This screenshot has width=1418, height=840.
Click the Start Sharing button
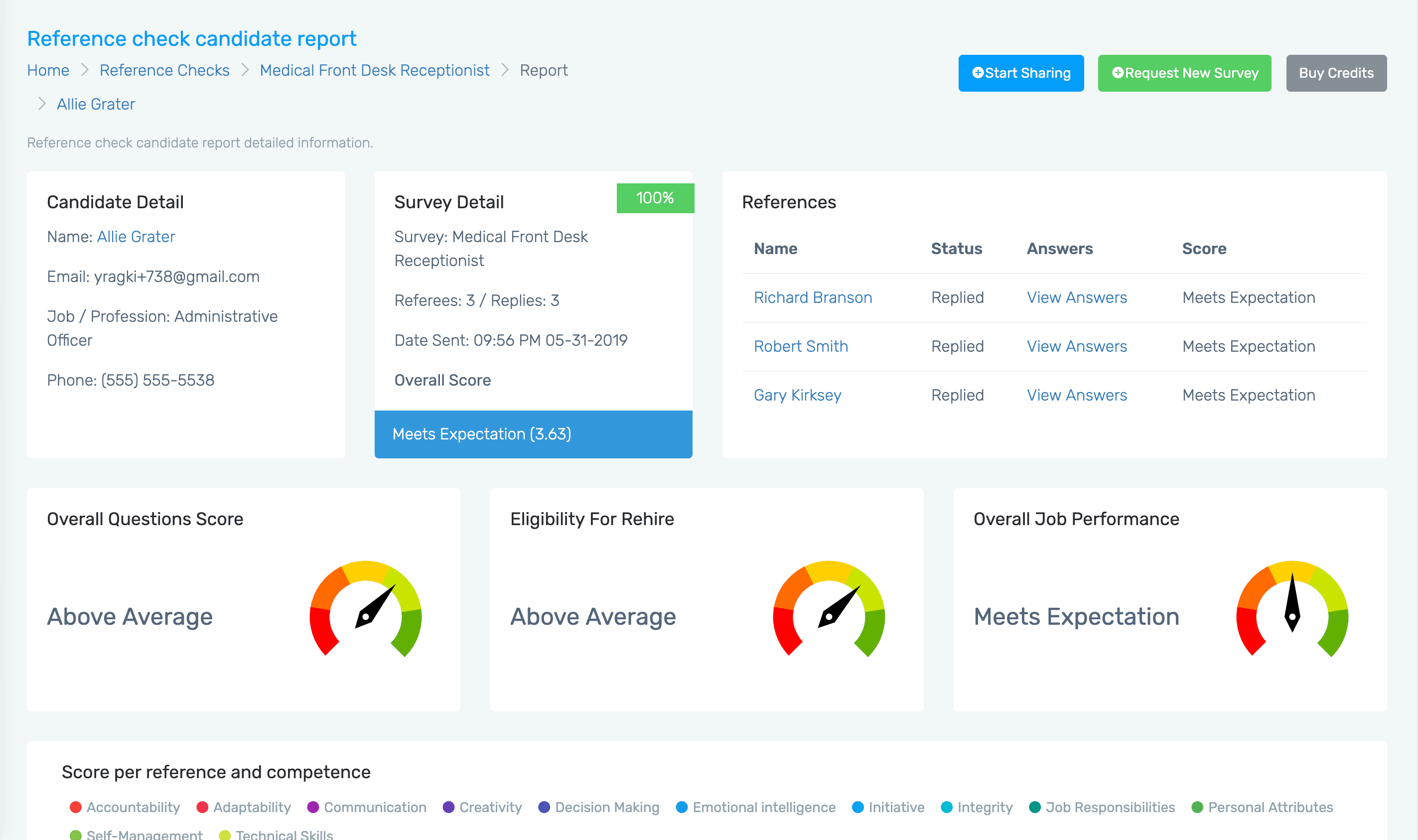[x=1020, y=73]
